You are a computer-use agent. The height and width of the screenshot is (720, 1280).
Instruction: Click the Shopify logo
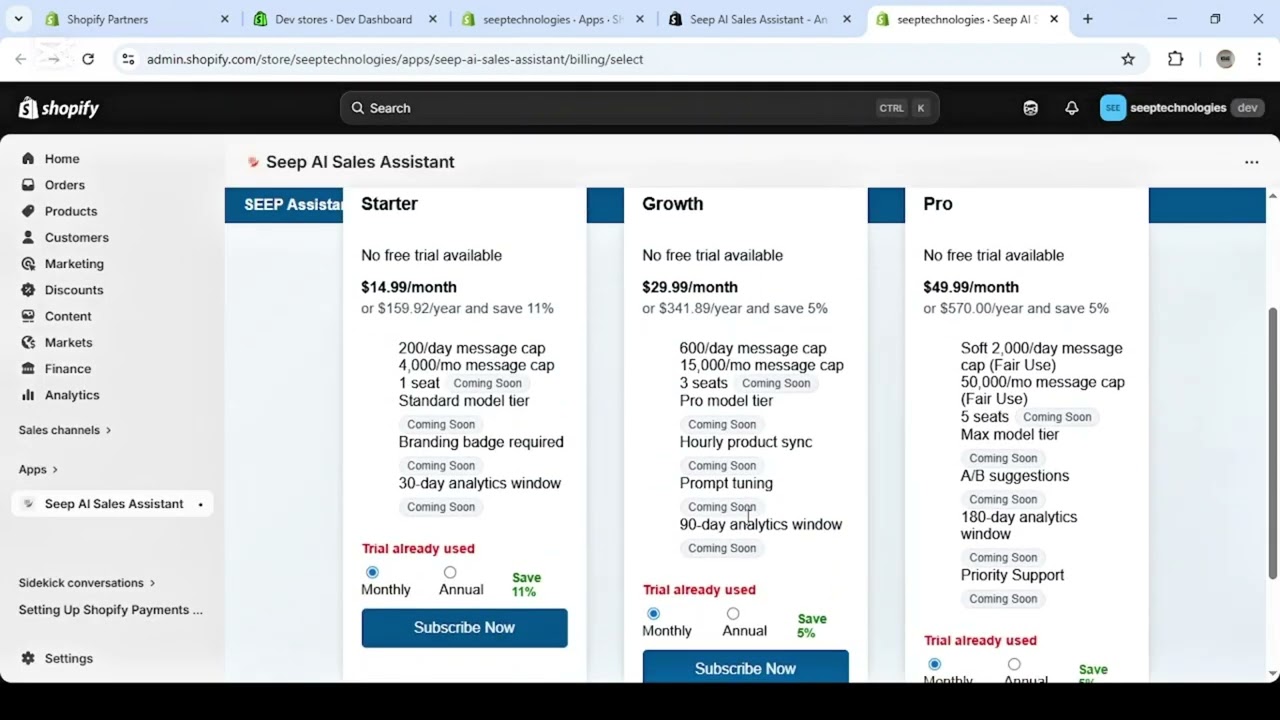[x=59, y=108]
